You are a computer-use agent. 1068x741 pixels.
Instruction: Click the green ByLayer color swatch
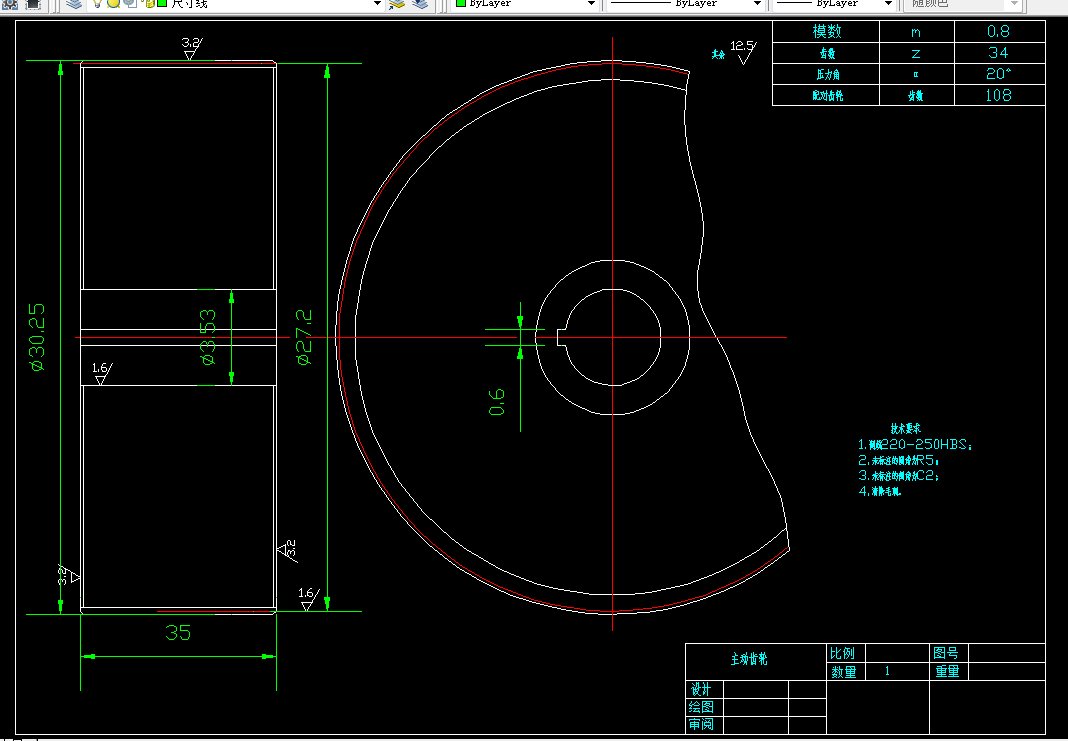[x=460, y=3]
